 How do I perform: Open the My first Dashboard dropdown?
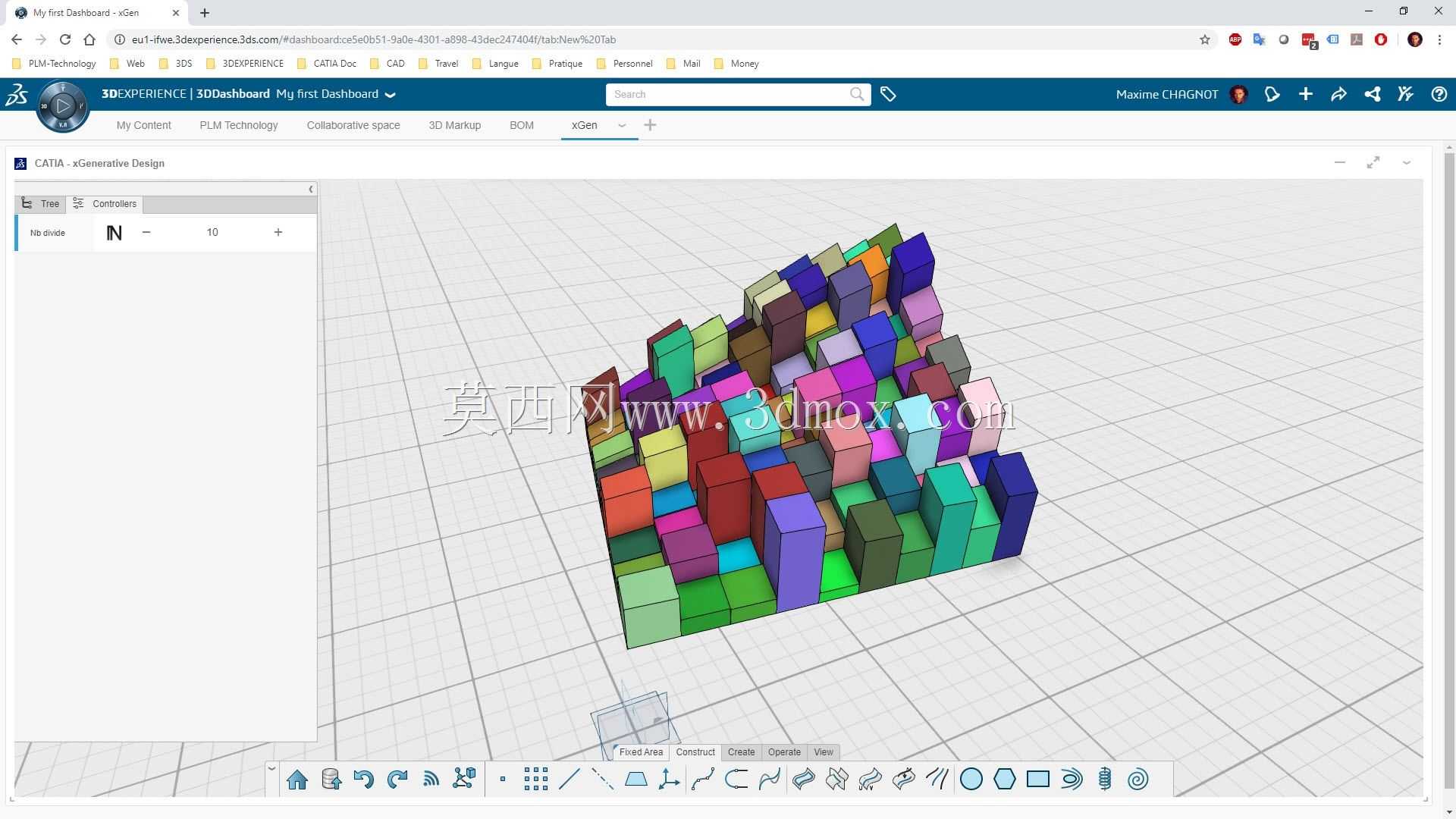coord(391,95)
